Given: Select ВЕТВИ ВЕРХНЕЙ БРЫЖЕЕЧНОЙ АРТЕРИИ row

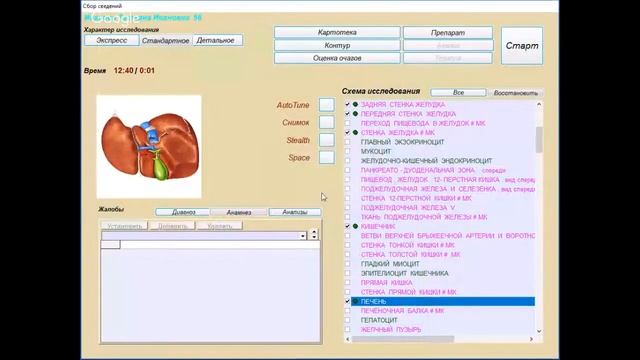Looking at the screenshot, I should 448,236.
